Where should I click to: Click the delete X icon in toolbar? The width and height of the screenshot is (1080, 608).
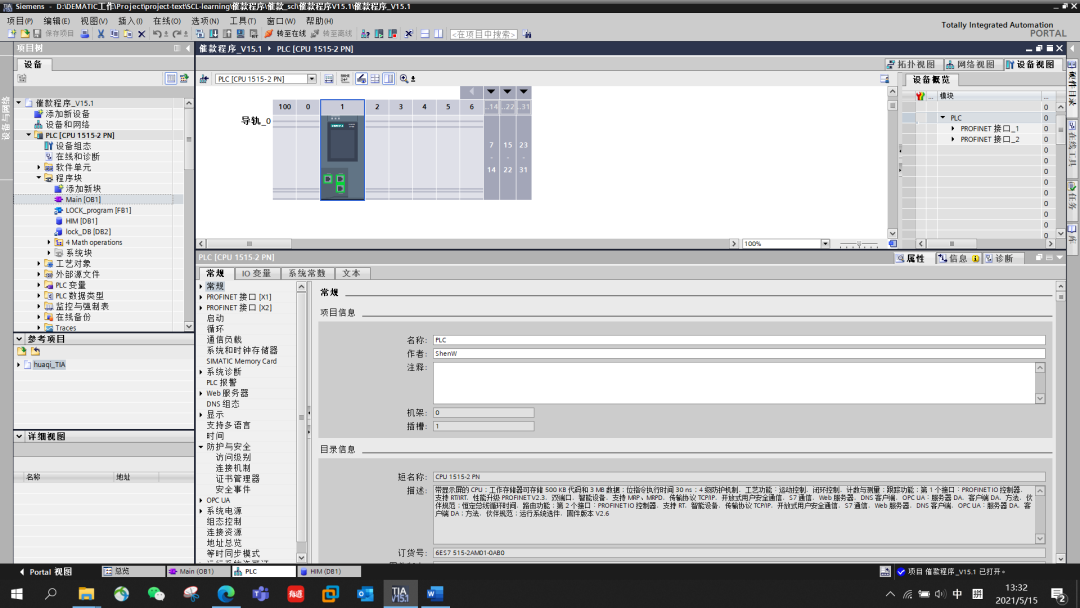click(141, 34)
